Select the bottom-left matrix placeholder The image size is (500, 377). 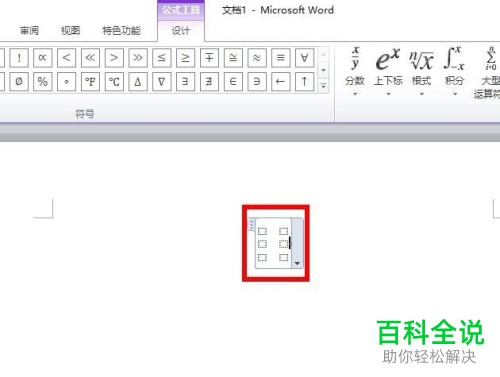point(262,257)
